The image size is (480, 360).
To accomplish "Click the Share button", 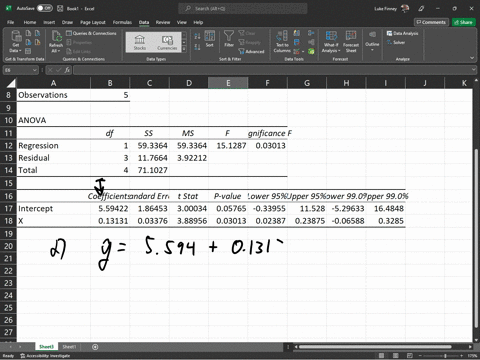I will click(464, 22).
